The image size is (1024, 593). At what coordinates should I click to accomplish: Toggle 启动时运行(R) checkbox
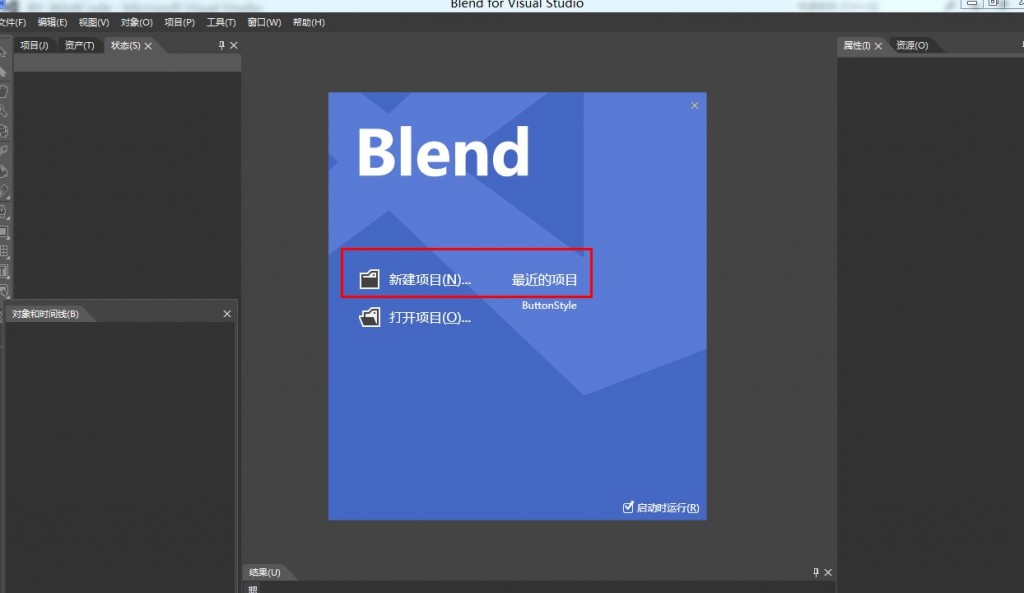point(628,507)
